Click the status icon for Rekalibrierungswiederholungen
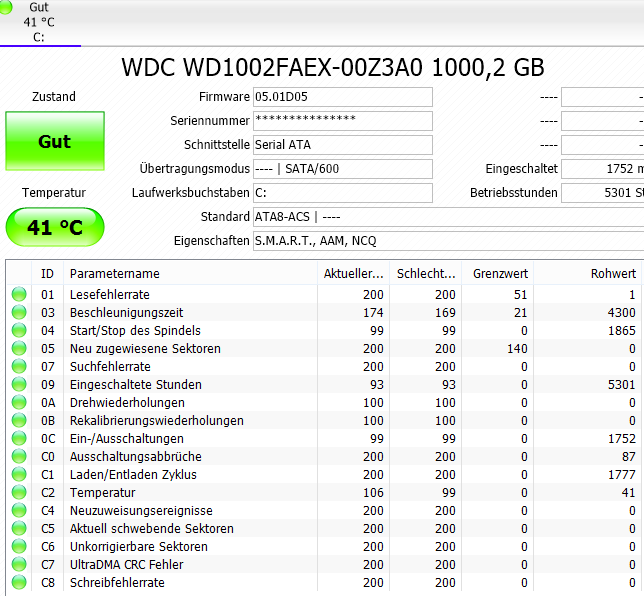 pos(19,421)
